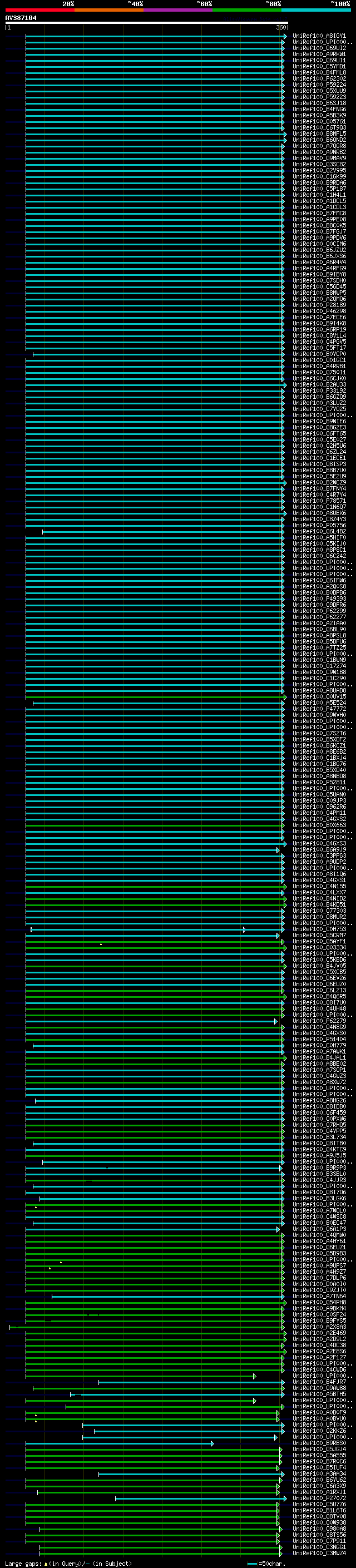Click the hit label UniRef100_Q69UI2
The image size is (356, 1568).
(319, 48)
